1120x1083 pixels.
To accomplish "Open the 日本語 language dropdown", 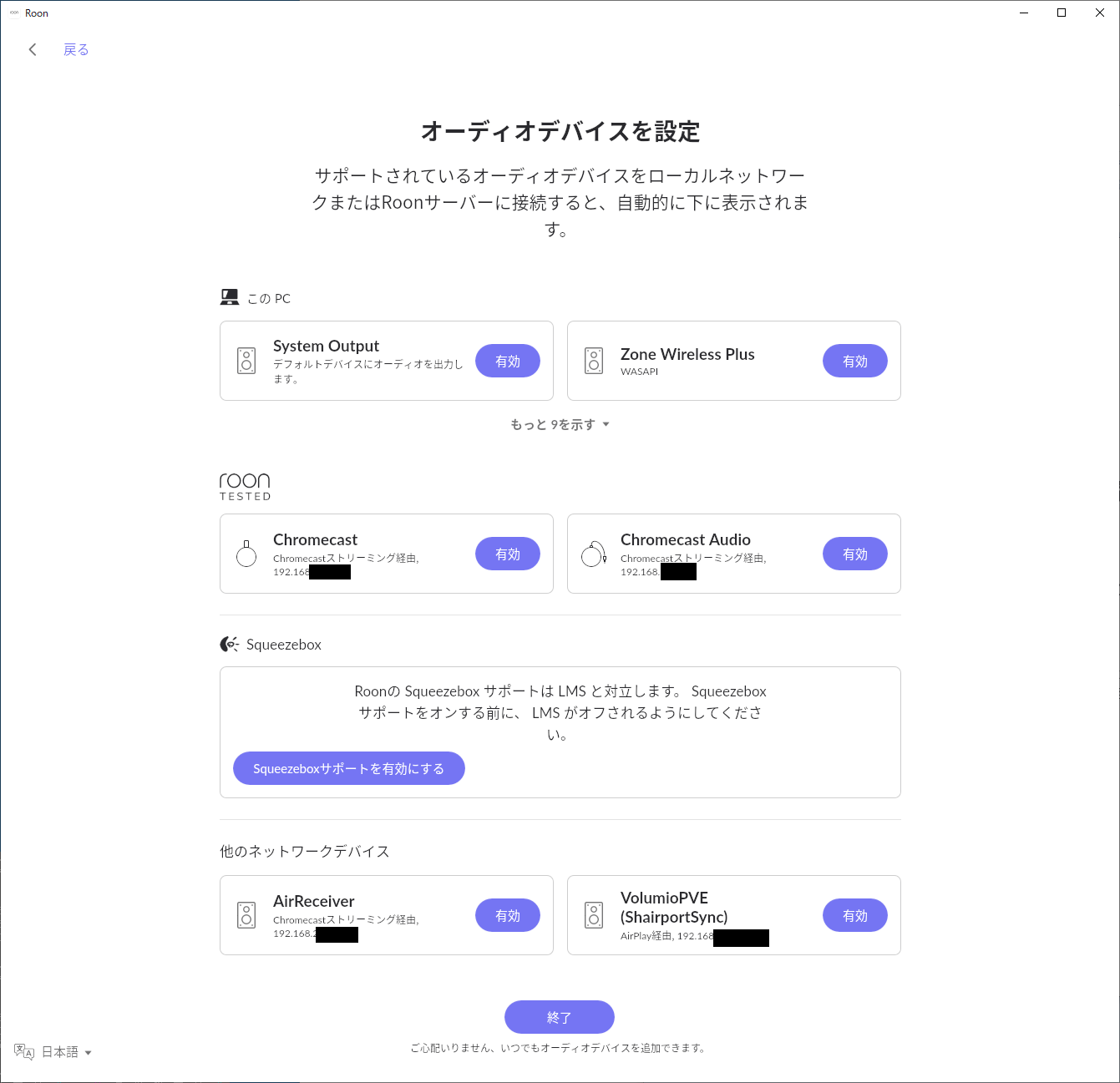I will click(66, 1052).
